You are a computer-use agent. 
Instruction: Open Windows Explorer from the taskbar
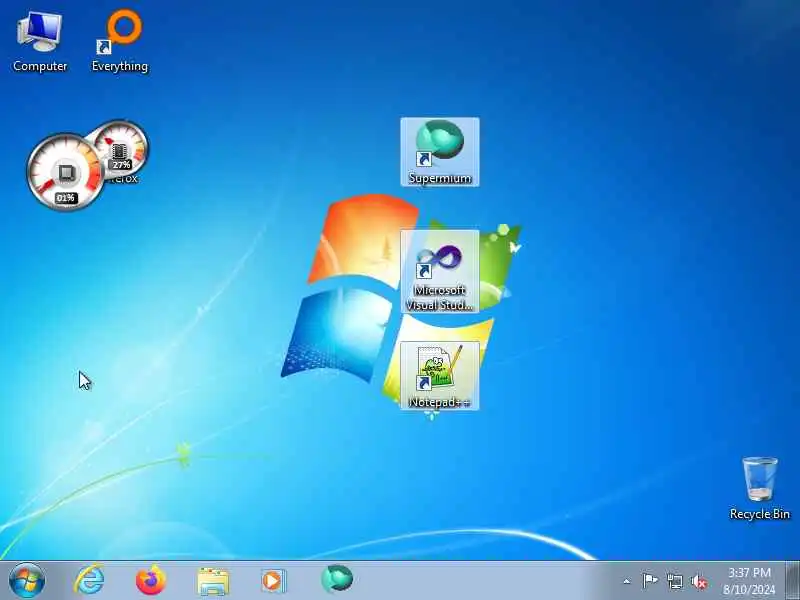click(x=213, y=580)
